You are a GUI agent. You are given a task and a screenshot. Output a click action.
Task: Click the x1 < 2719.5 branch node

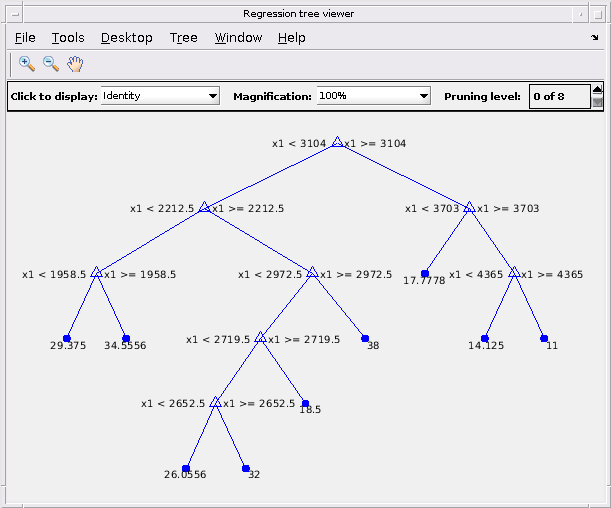(x=260, y=337)
